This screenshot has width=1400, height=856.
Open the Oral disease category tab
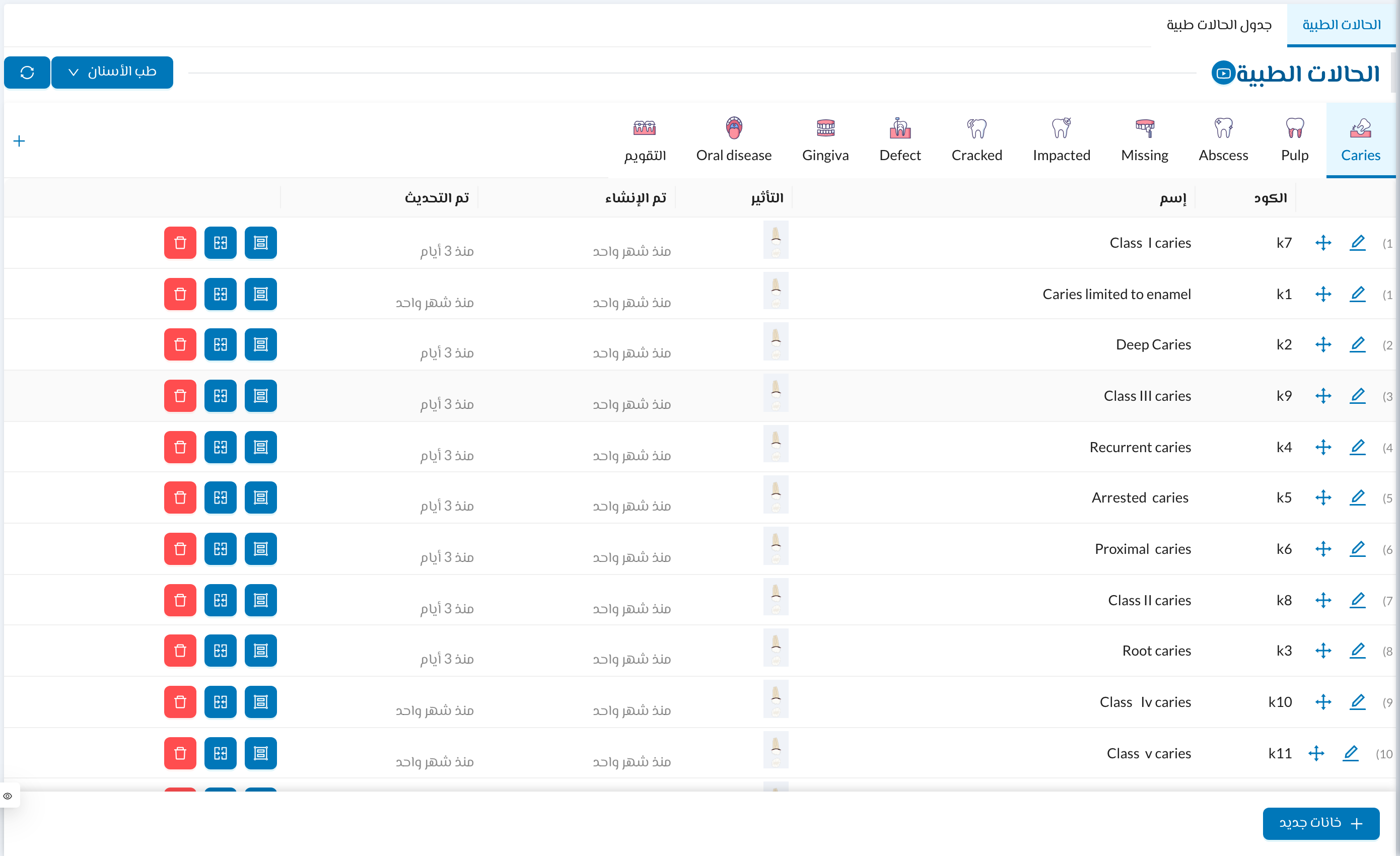tap(734, 140)
